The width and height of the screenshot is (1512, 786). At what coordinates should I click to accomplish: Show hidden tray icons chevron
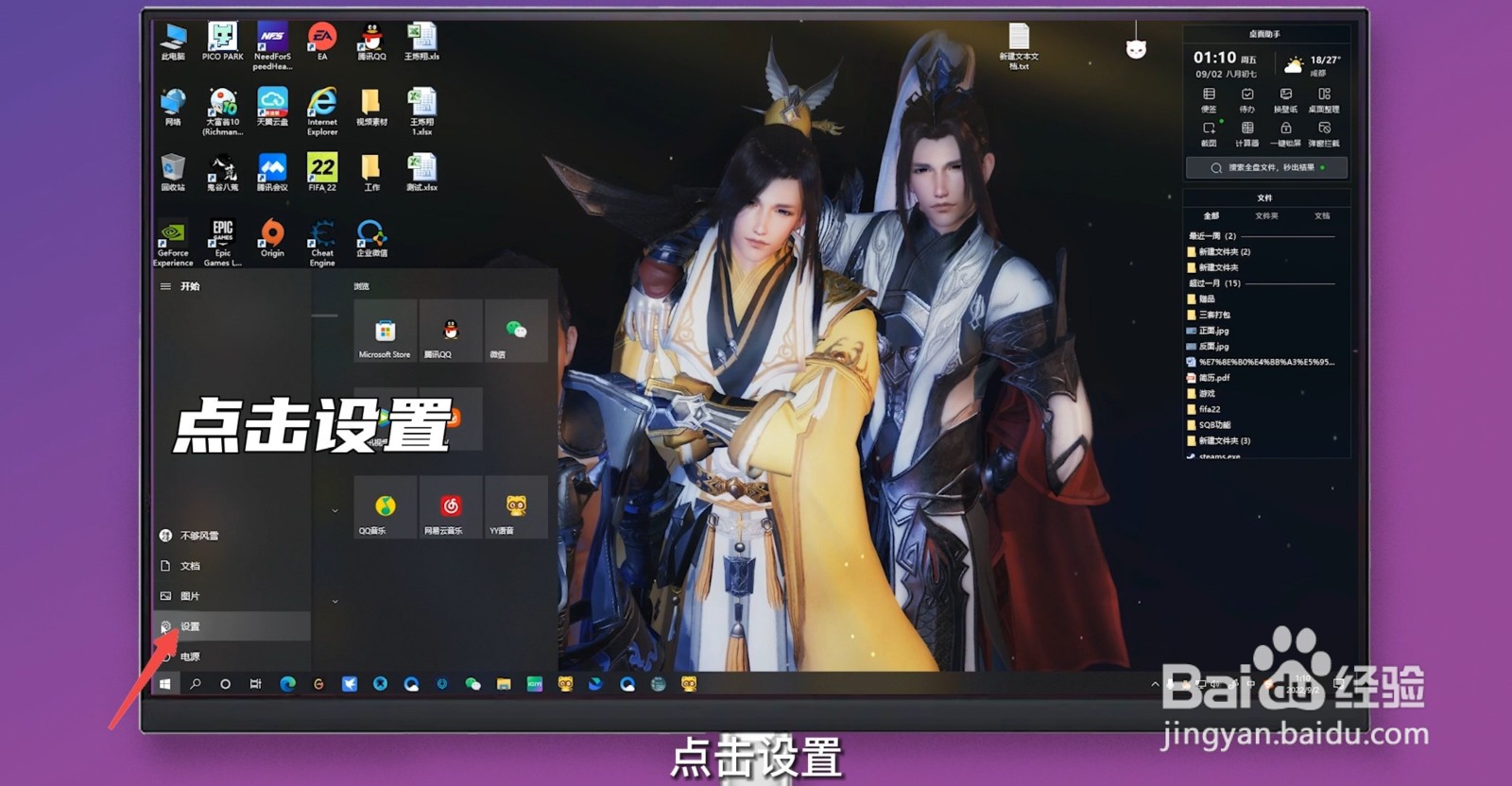point(1155,683)
